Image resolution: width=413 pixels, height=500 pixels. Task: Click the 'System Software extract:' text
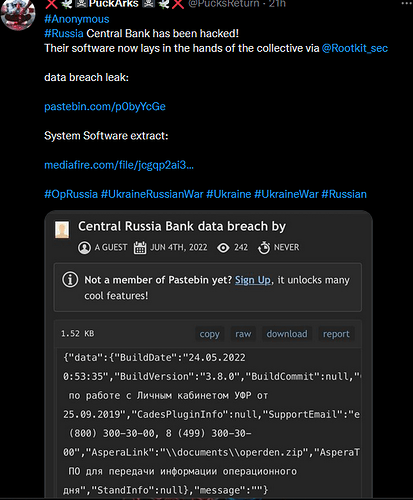(x=106, y=136)
